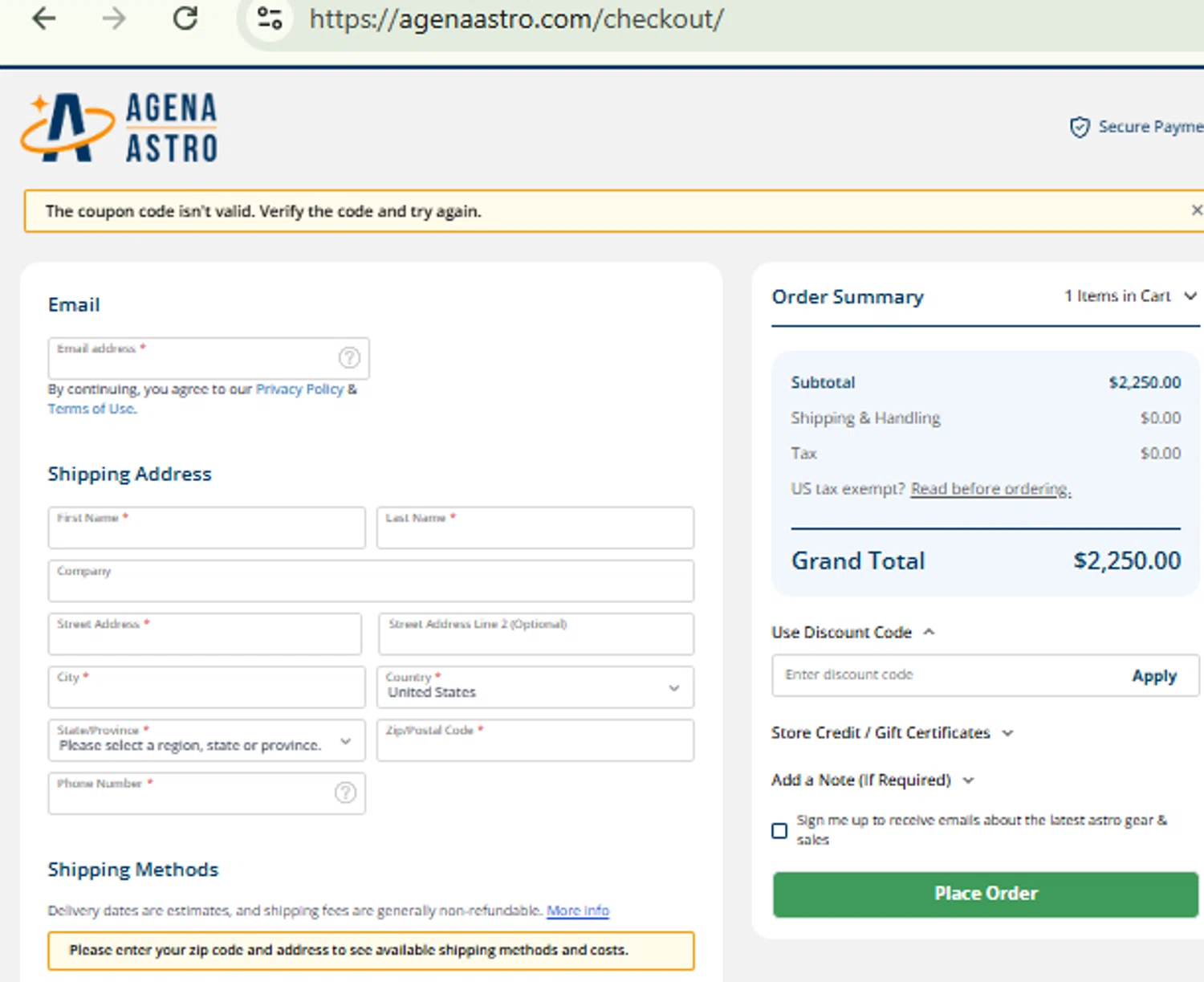The width and height of the screenshot is (1204, 982).
Task: Click Street Address Line 2 optional field
Action: tap(536, 634)
